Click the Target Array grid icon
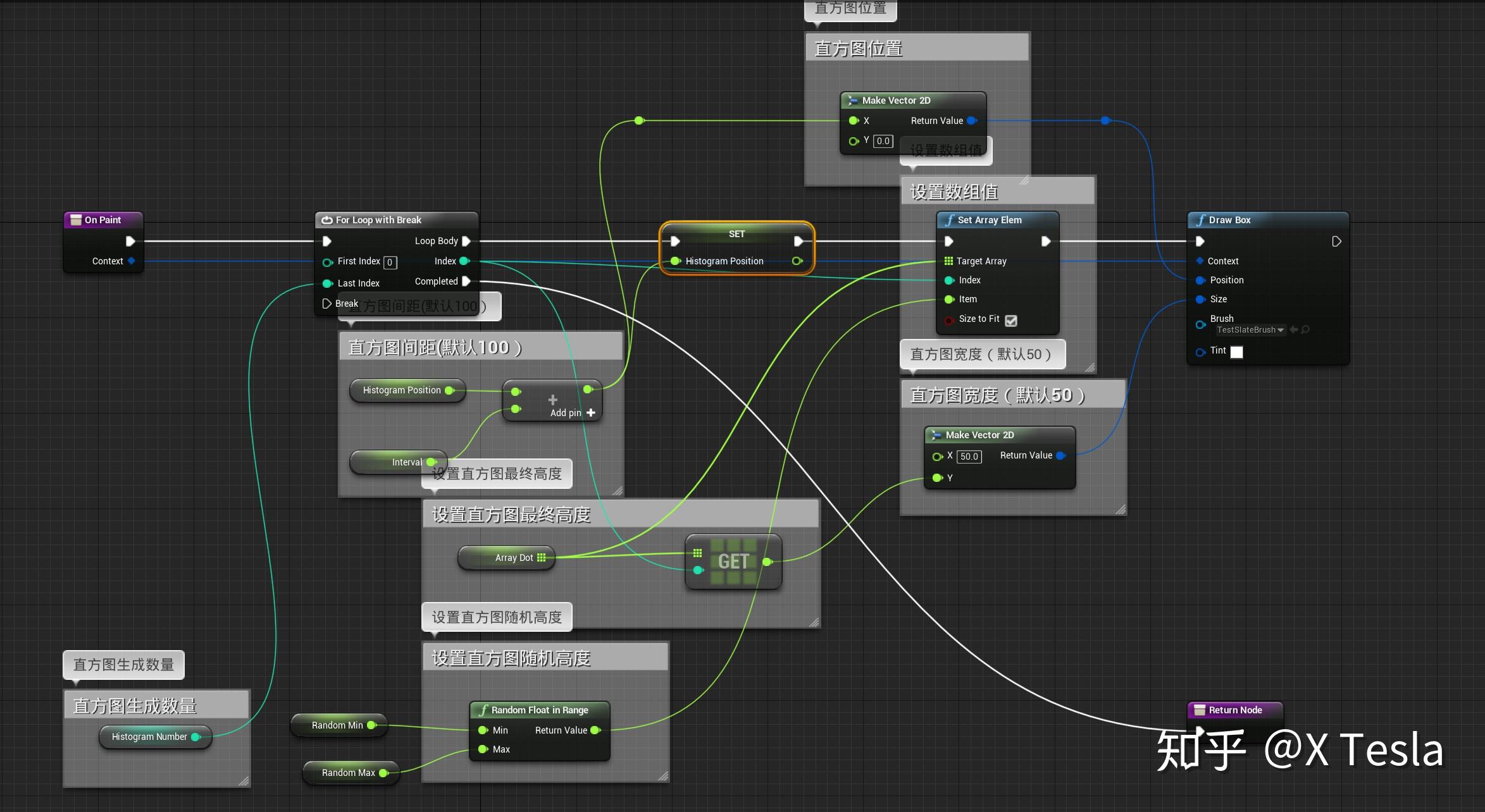The height and width of the screenshot is (812, 1485). (x=948, y=261)
